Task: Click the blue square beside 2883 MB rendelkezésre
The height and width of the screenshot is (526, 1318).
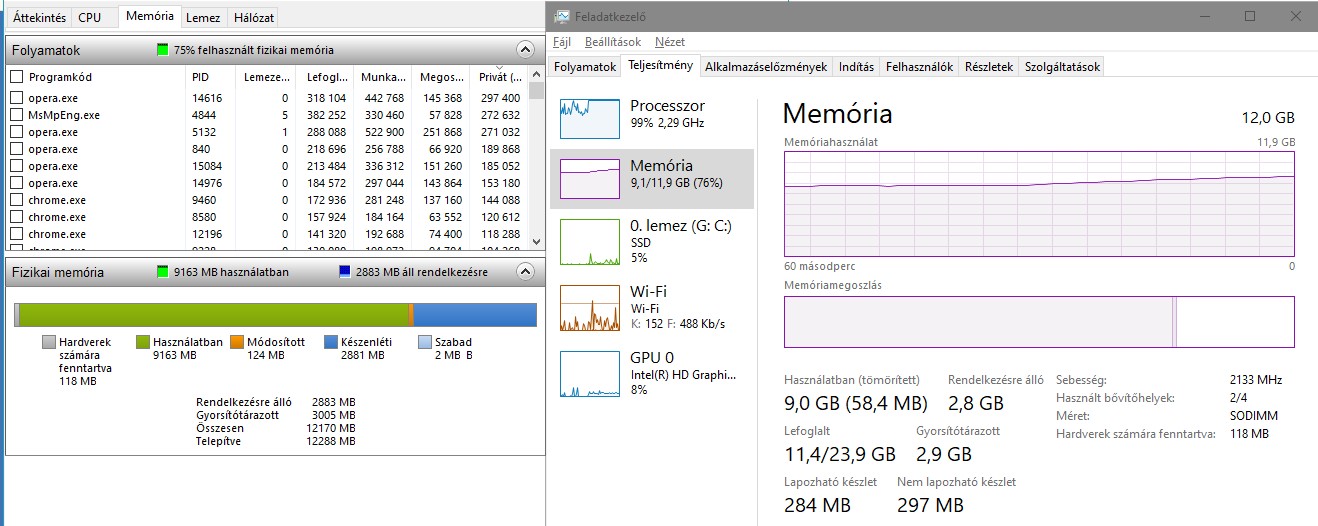Action: point(345,271)
